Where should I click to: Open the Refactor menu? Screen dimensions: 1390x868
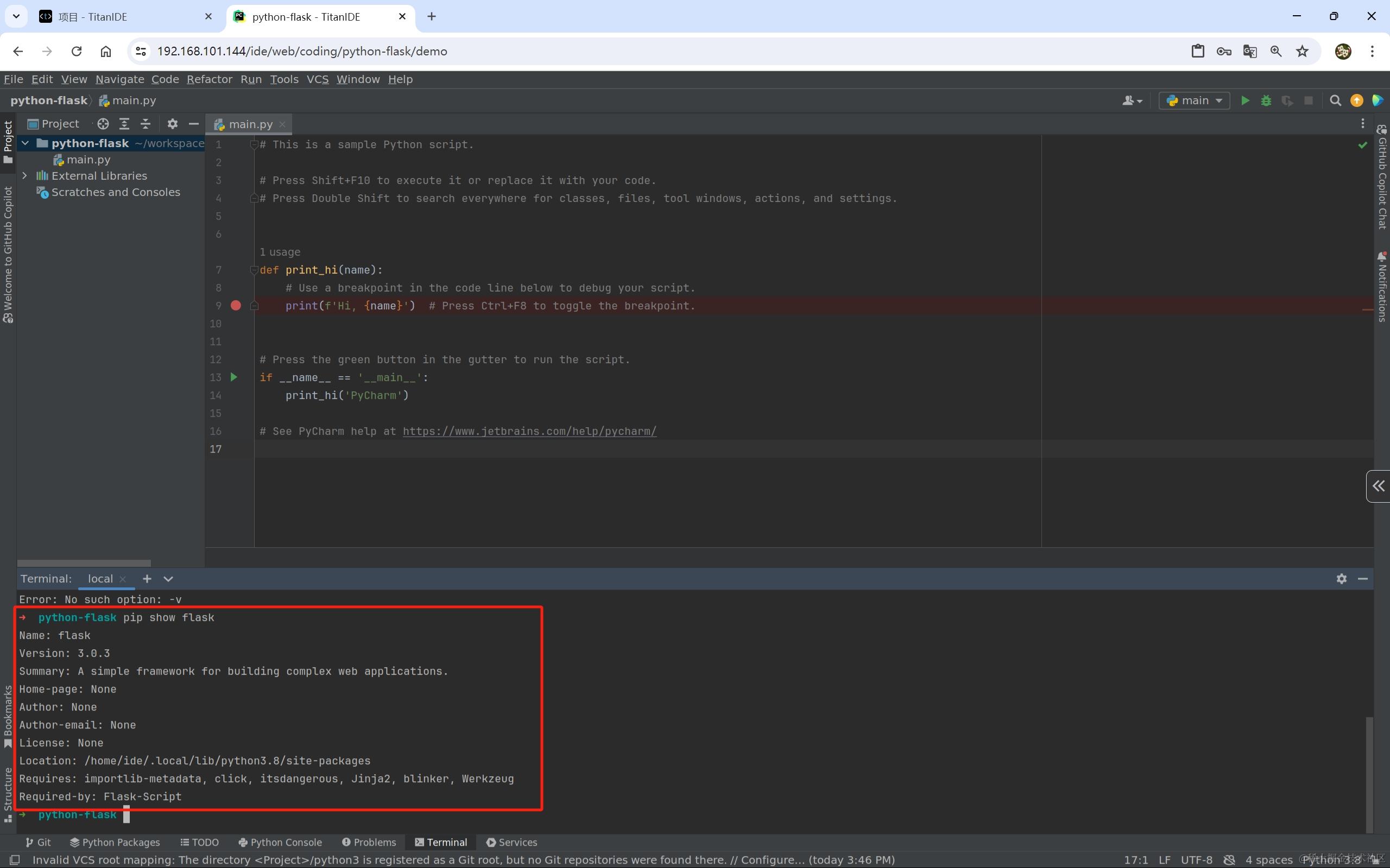tap(209, 79)
